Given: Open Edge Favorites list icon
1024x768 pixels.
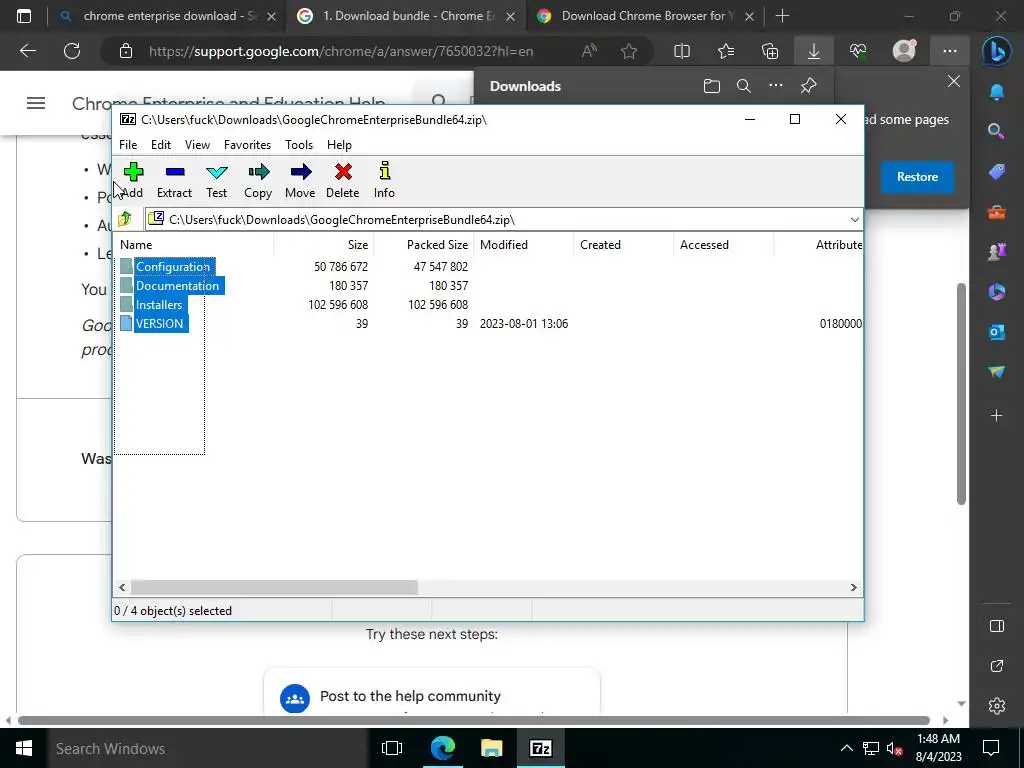Looking at the screenshot, I should [726, 51].
